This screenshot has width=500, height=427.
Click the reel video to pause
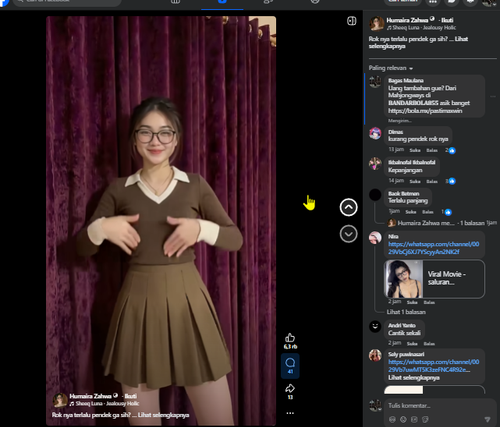[x=161, y=221]
